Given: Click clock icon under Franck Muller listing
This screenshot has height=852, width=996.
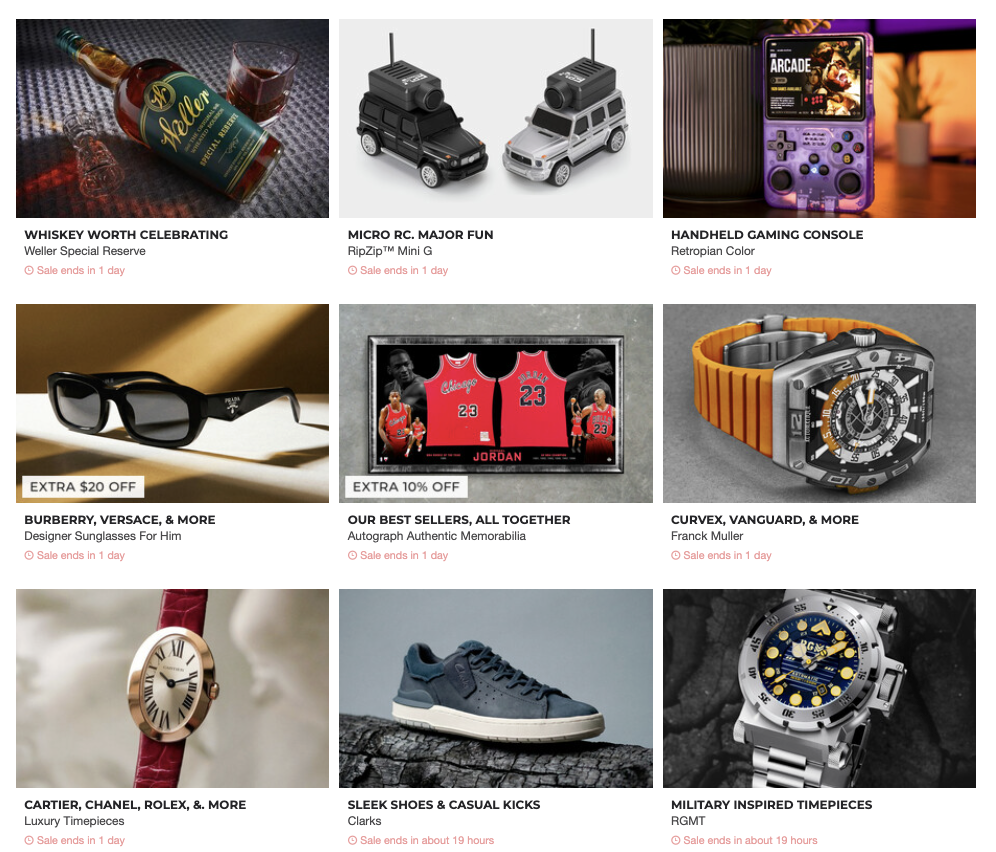Looking at the screenshot, I should coord(675,555).
